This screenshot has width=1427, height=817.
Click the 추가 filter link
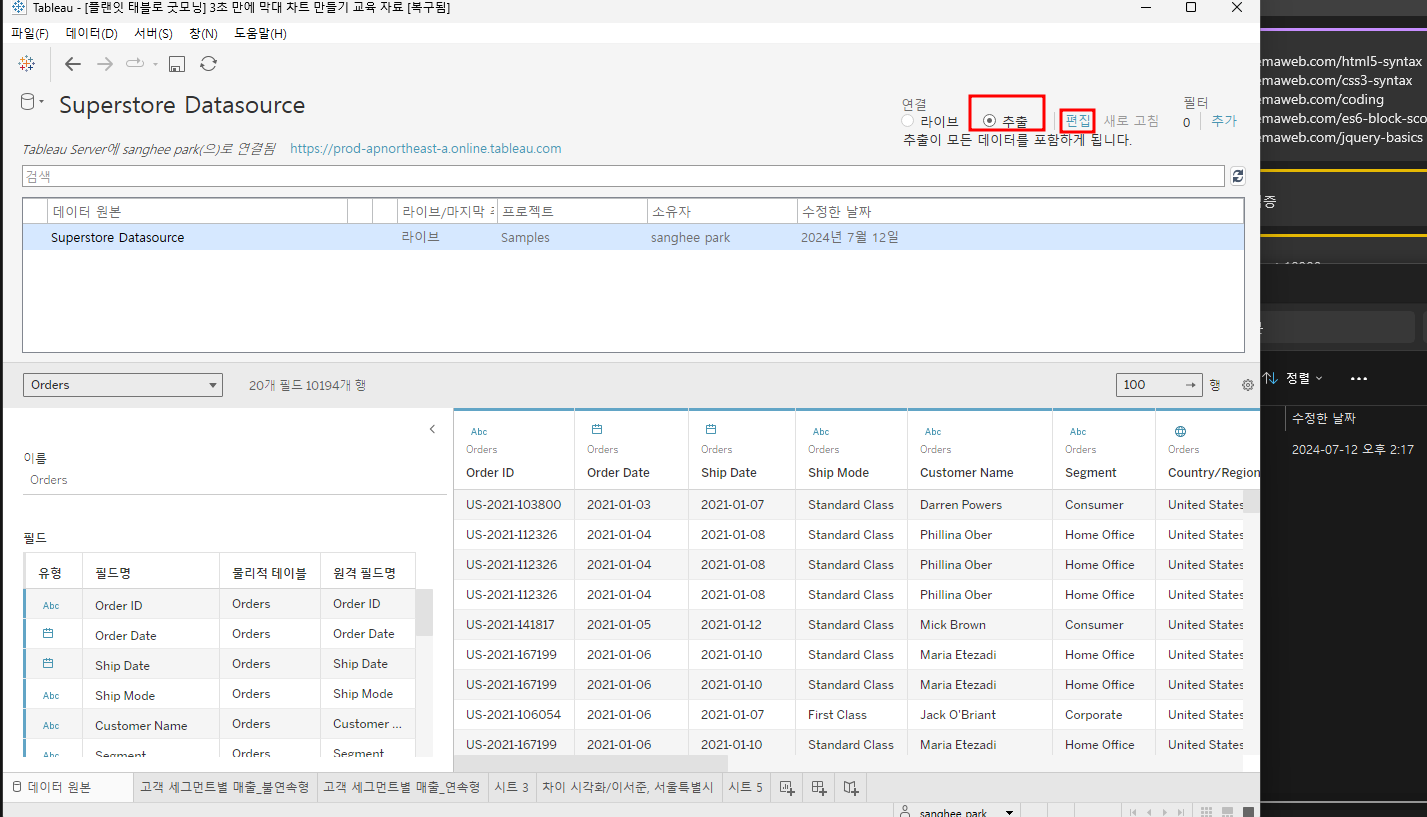click(x=1224, y=121)
